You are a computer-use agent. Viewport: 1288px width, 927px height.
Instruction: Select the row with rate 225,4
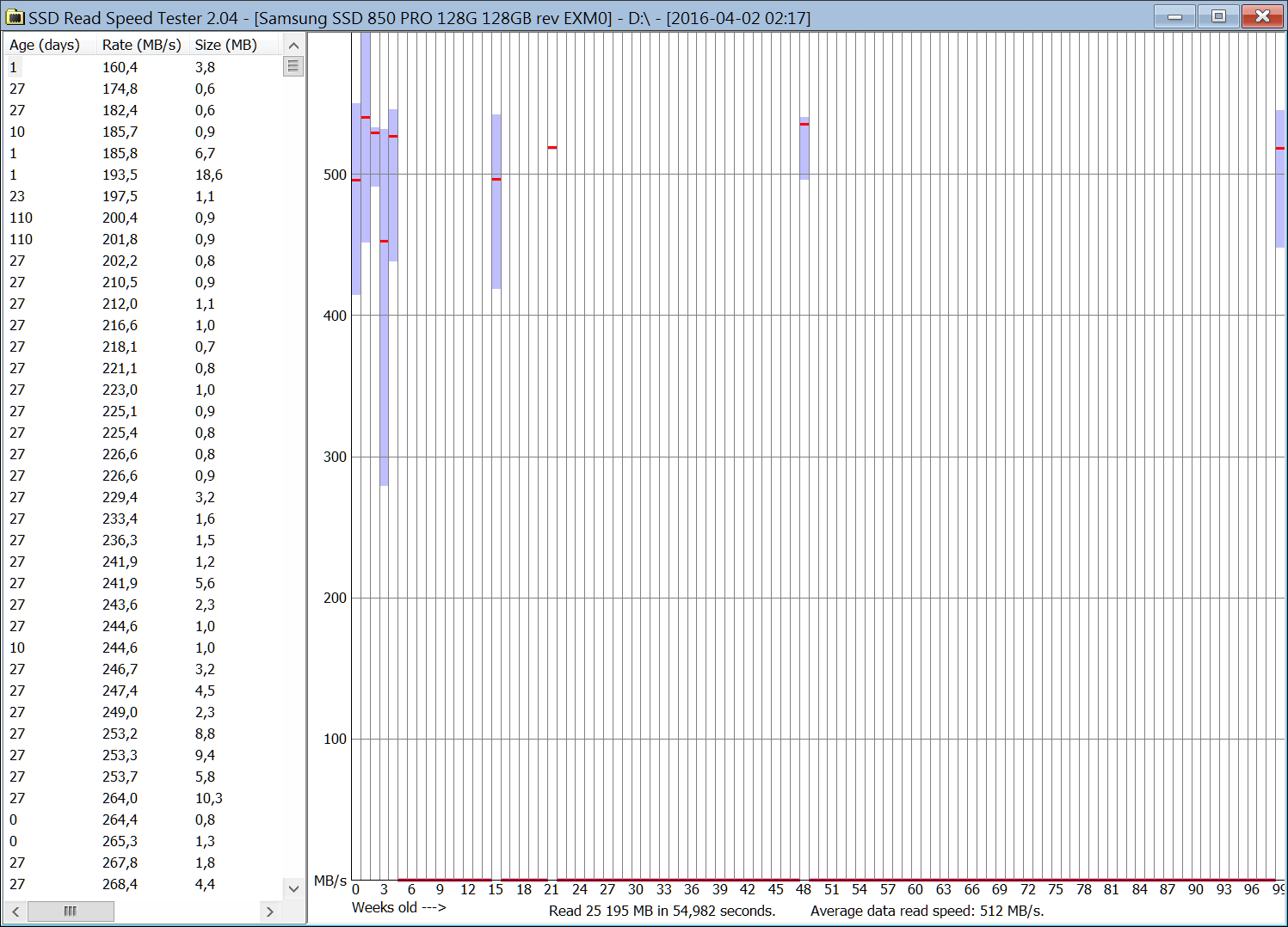point(144,433)
